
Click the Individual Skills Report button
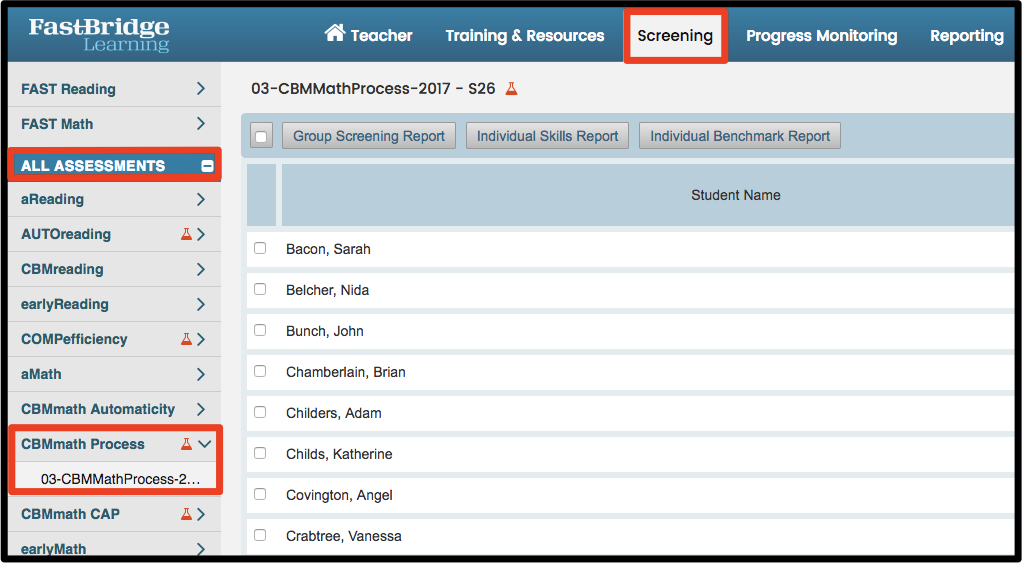point(548,136)
